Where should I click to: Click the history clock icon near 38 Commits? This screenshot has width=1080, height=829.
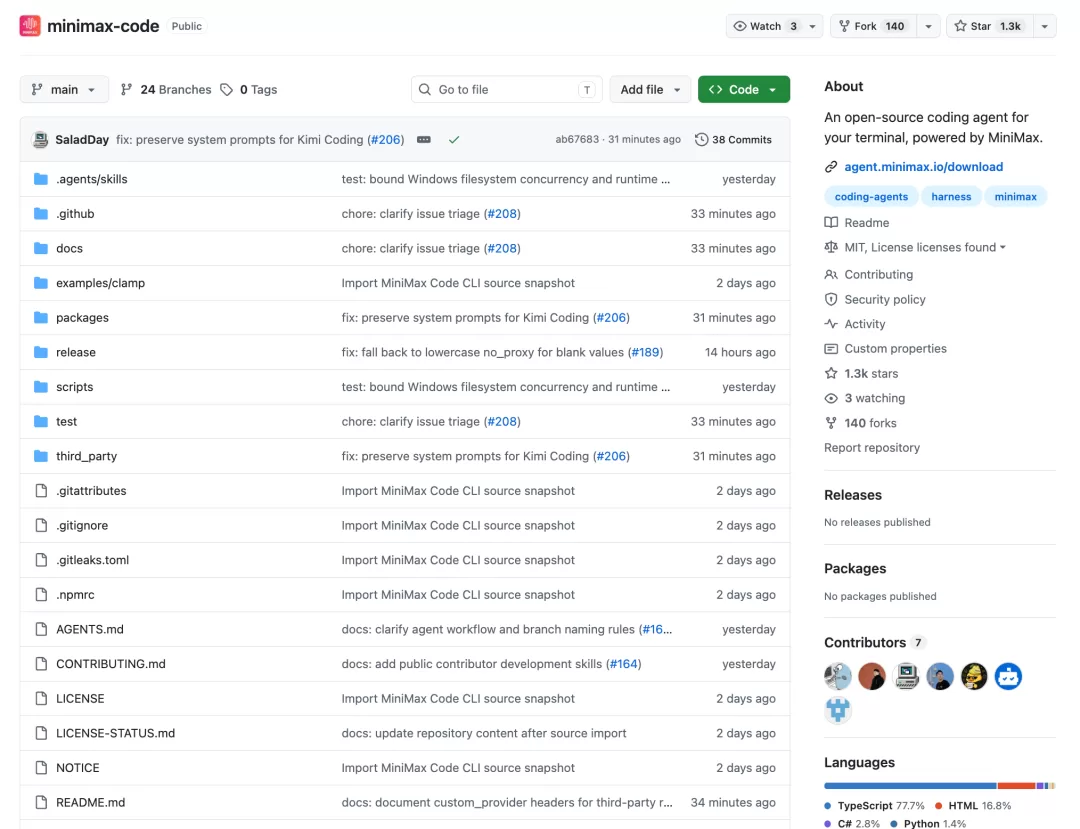(x=701, y=140)
